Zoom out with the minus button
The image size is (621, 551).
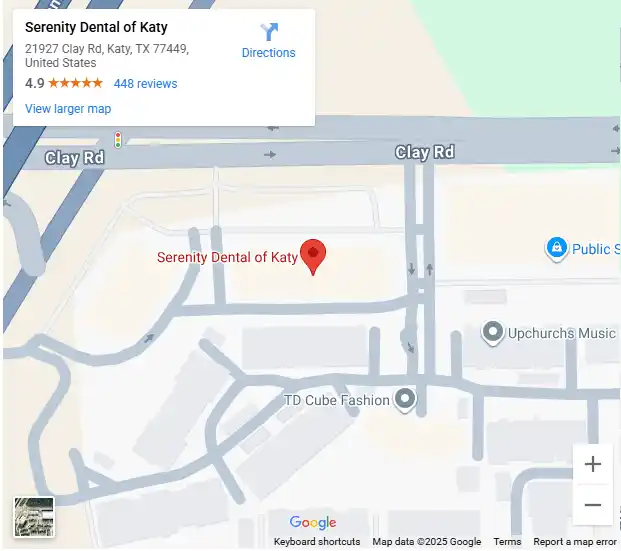coord(592,505)
